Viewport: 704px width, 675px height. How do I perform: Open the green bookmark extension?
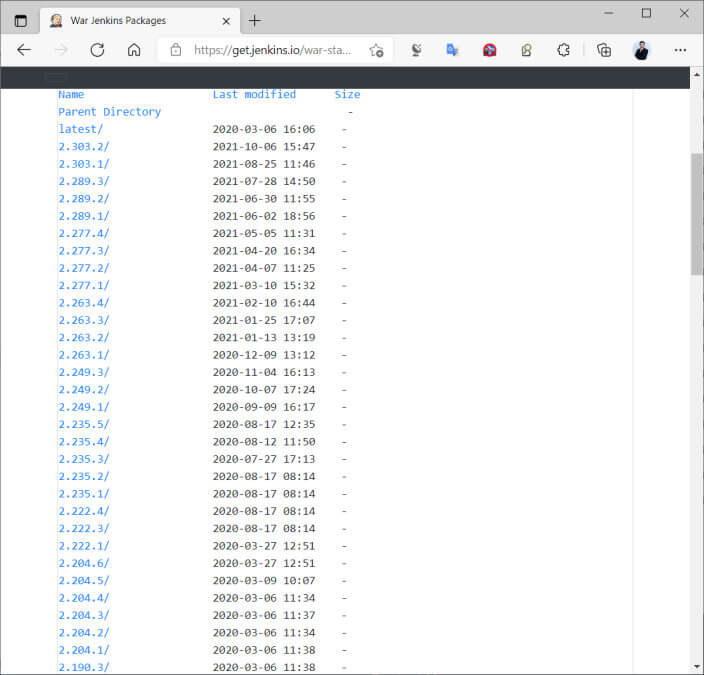(526, 50)
